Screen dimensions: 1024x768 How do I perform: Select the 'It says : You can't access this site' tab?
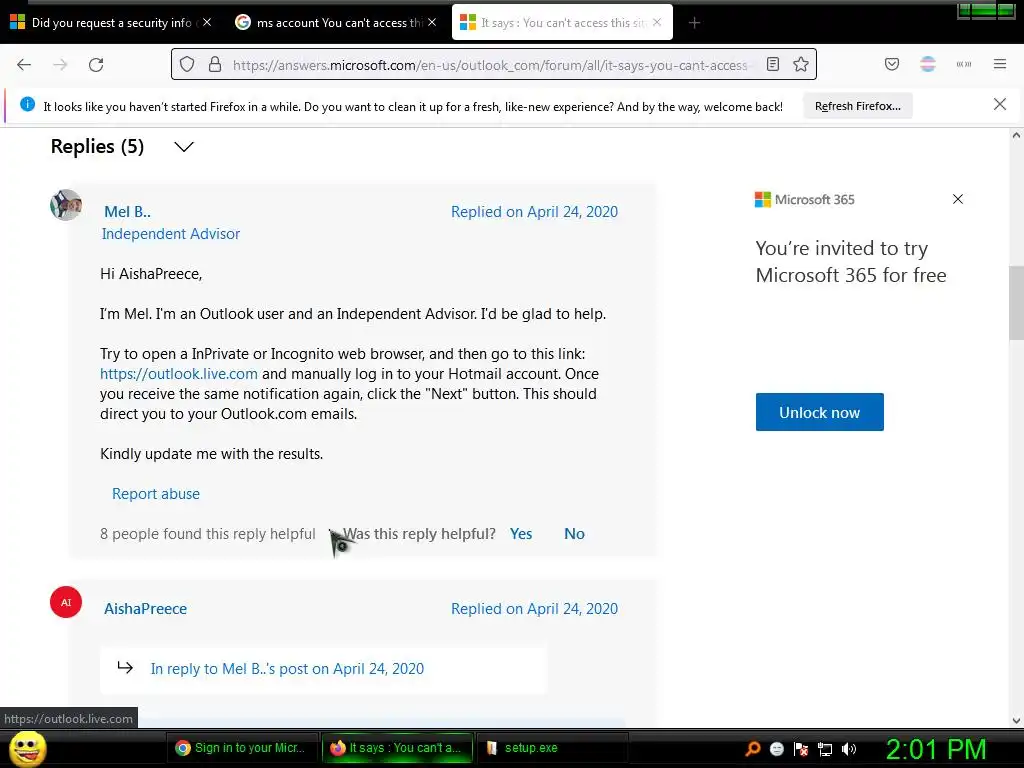562,23
